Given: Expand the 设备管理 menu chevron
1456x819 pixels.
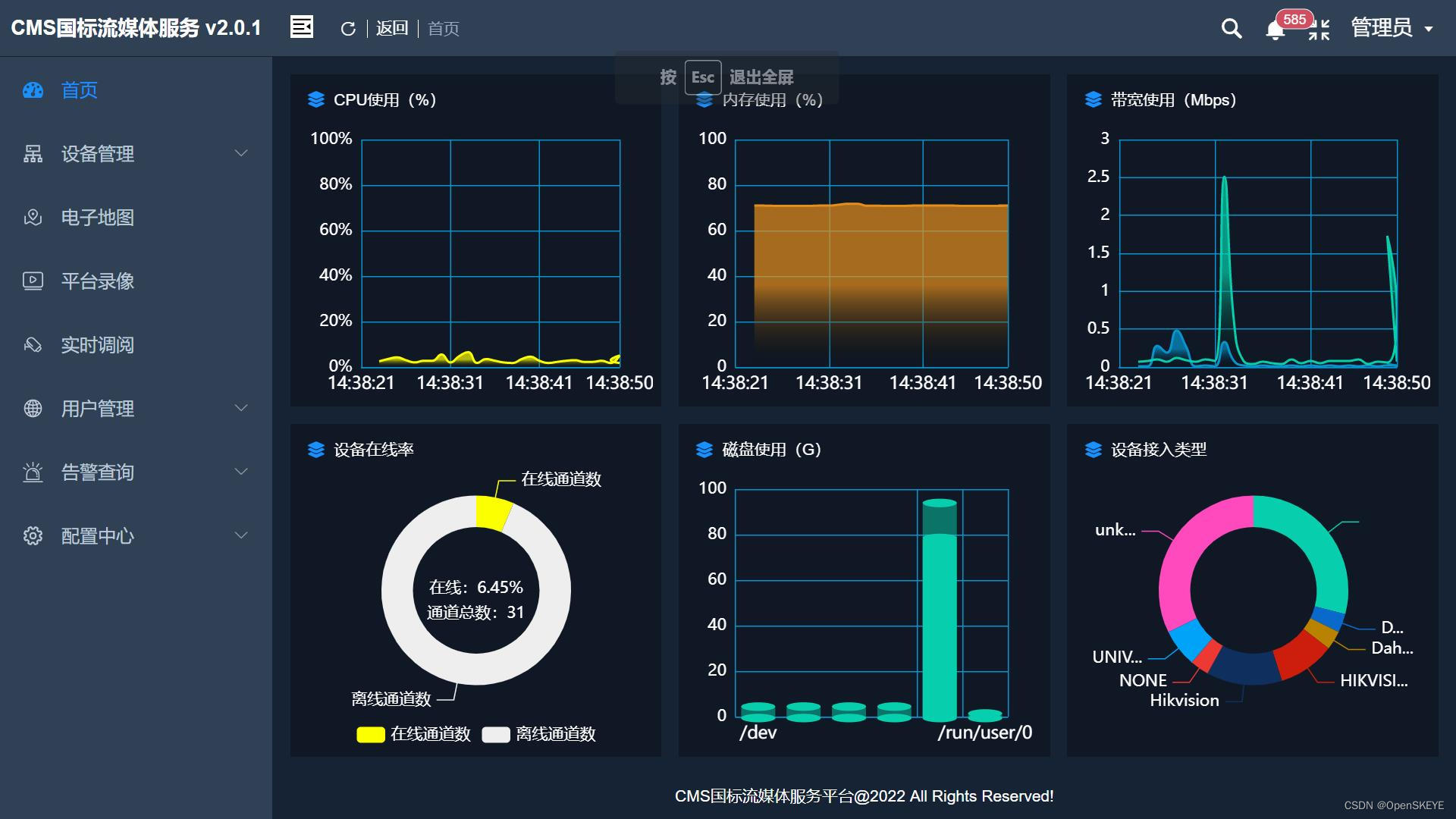Looking at the screenshot, I should click(x=241, y=154).
